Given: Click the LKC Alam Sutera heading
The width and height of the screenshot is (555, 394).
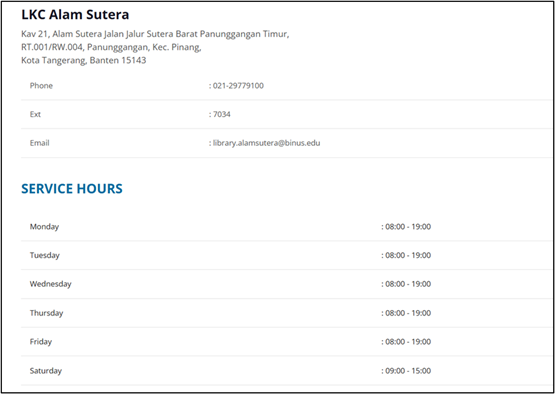Looking at the screenshot, I should tap(75, 15).
